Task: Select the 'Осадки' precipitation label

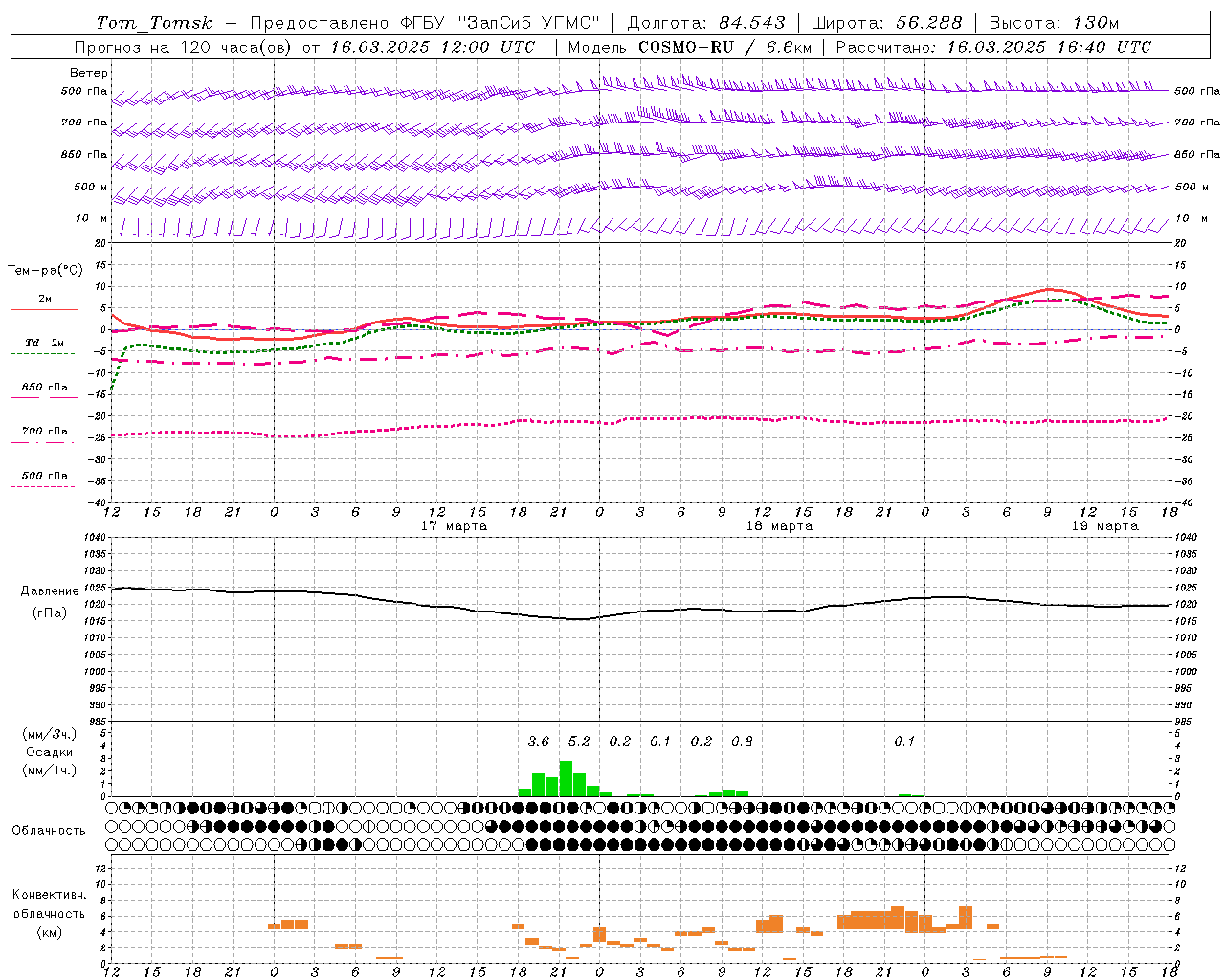Action: click(x=50, y=752)
